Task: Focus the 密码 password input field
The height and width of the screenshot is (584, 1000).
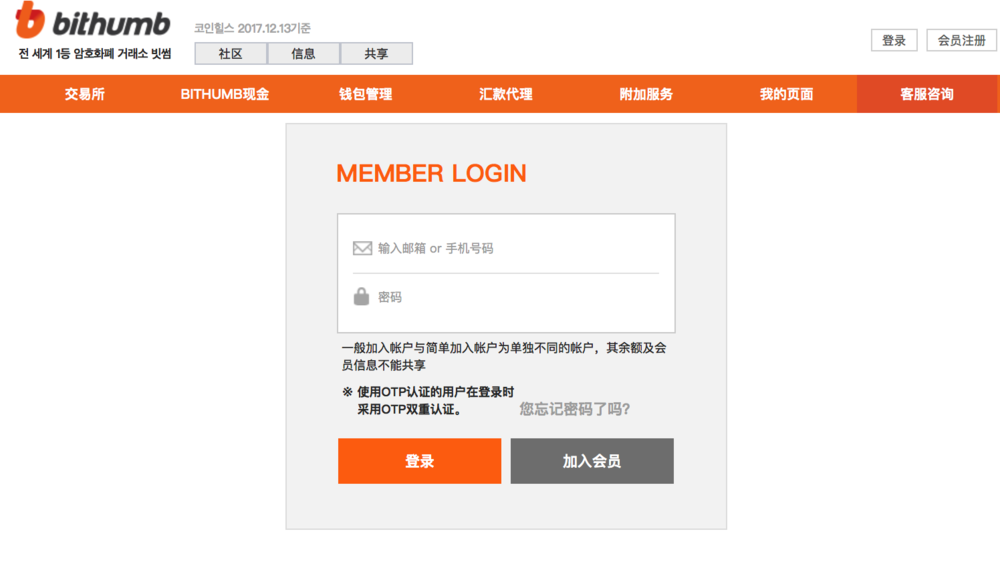Action: (x=506, y=297)
